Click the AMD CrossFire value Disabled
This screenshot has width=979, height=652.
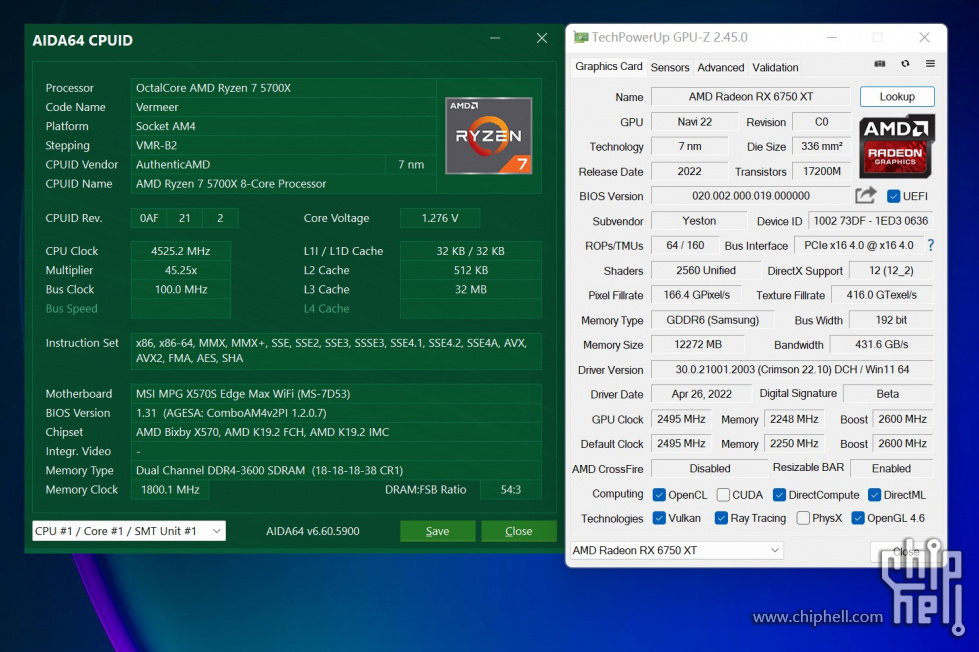[x=709, y=468]
